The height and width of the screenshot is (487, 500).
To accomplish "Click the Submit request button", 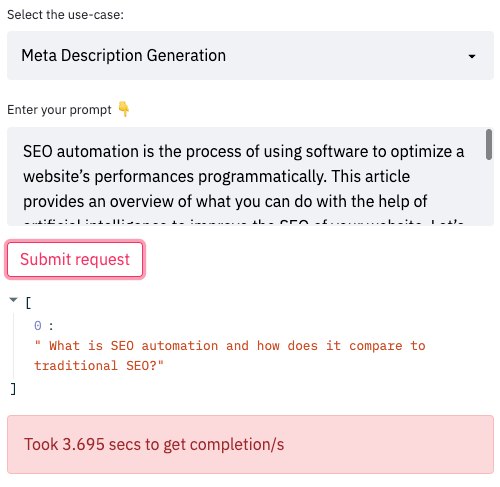I will 75,259.
